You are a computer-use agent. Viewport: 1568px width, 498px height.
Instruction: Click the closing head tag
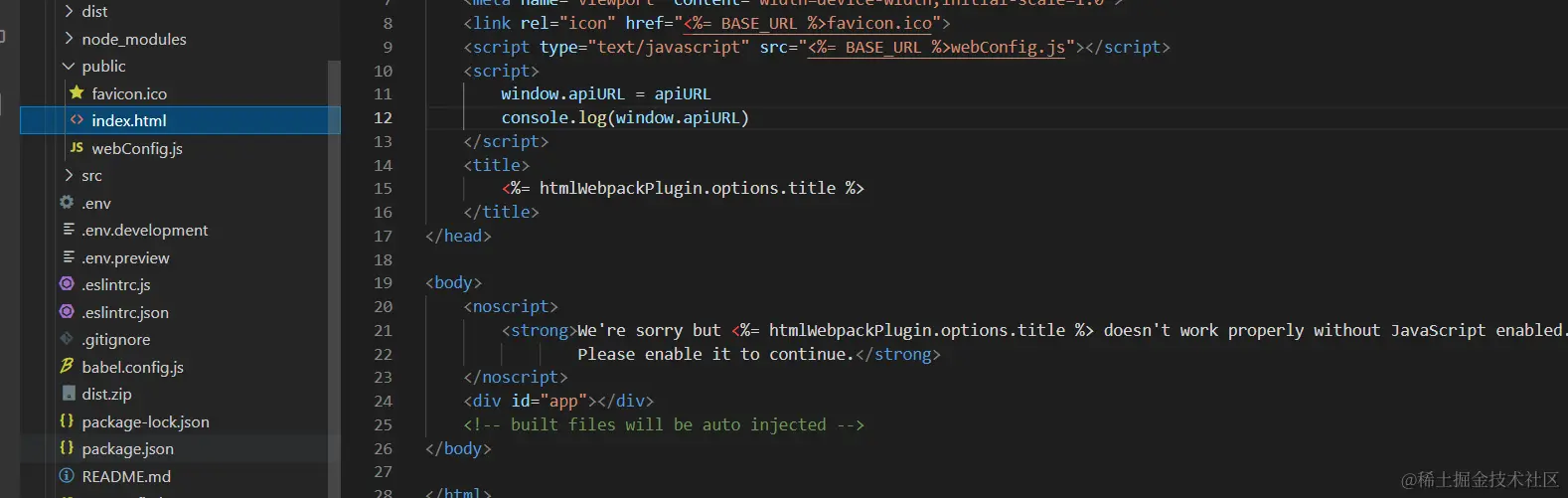pos(458,236)
